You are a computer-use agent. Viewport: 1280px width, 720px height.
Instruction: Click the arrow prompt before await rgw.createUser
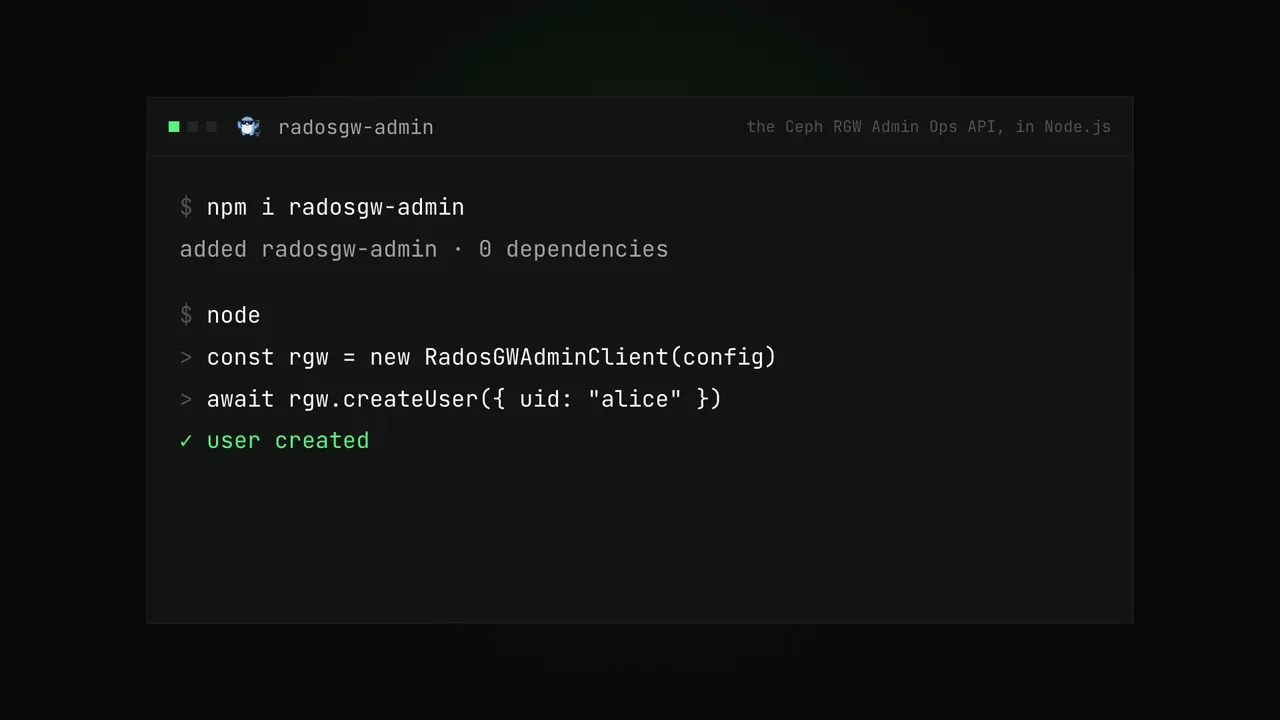coord(186,399)
